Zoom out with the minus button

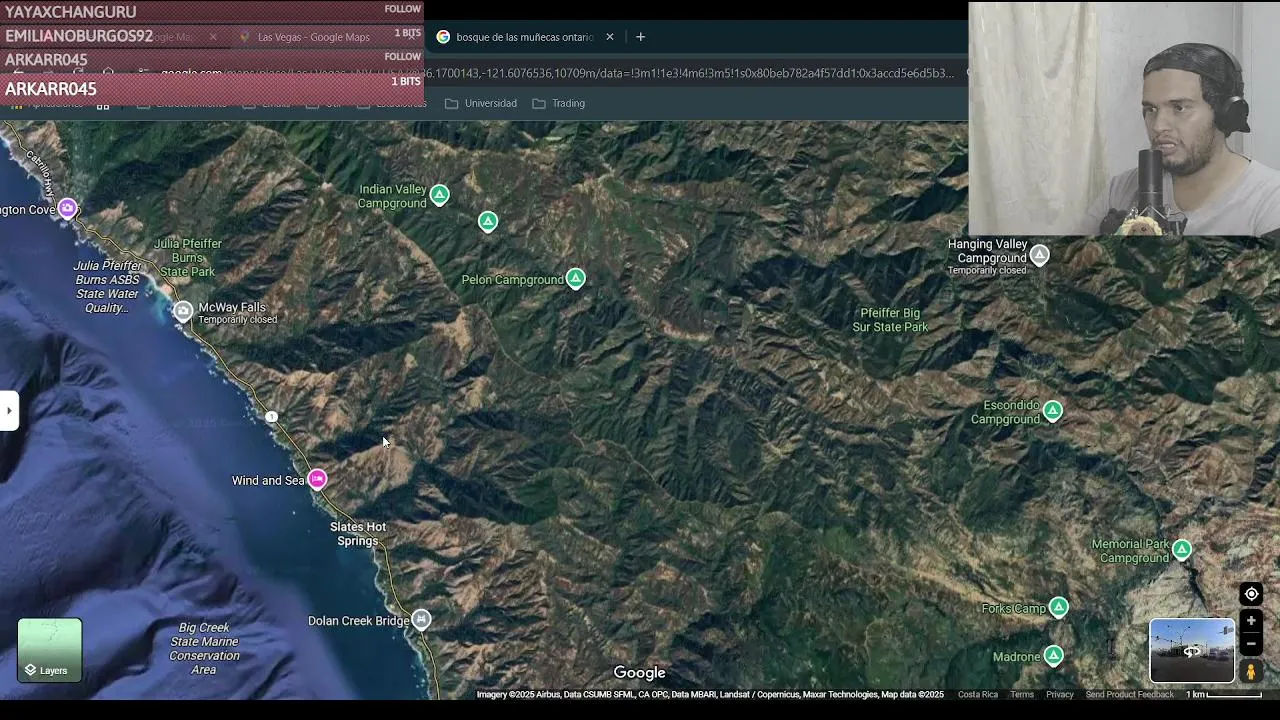[x=1251, y=644]
